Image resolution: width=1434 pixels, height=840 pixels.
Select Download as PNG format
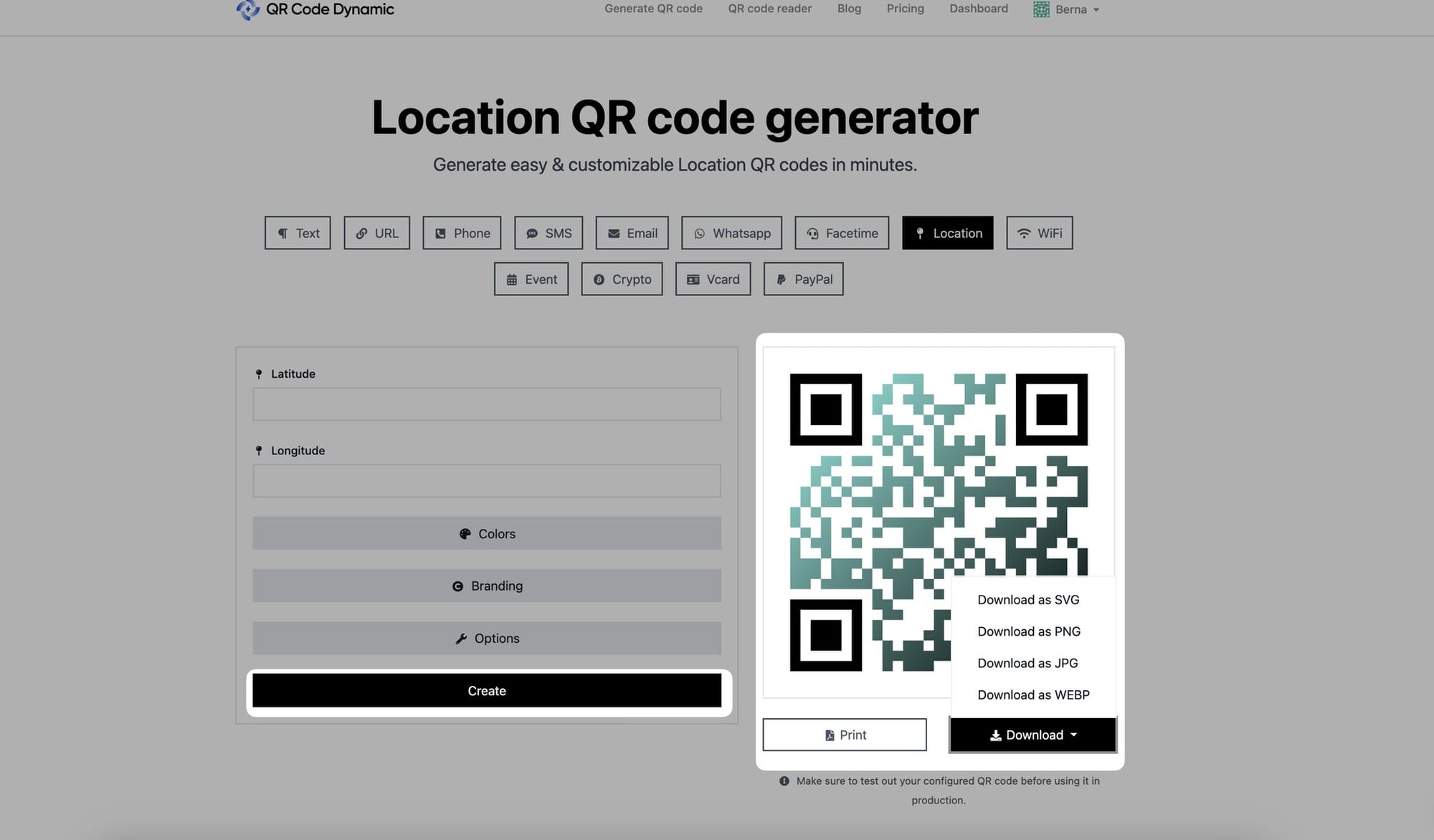tap(1028, 631)
